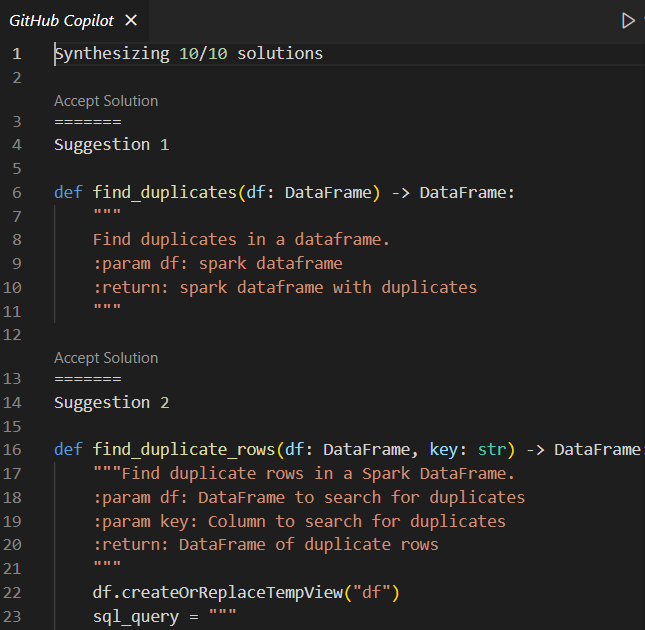Click opening docstring quotes on line 7
This screenshot has height=630, width=645.
tap(107, 213)
